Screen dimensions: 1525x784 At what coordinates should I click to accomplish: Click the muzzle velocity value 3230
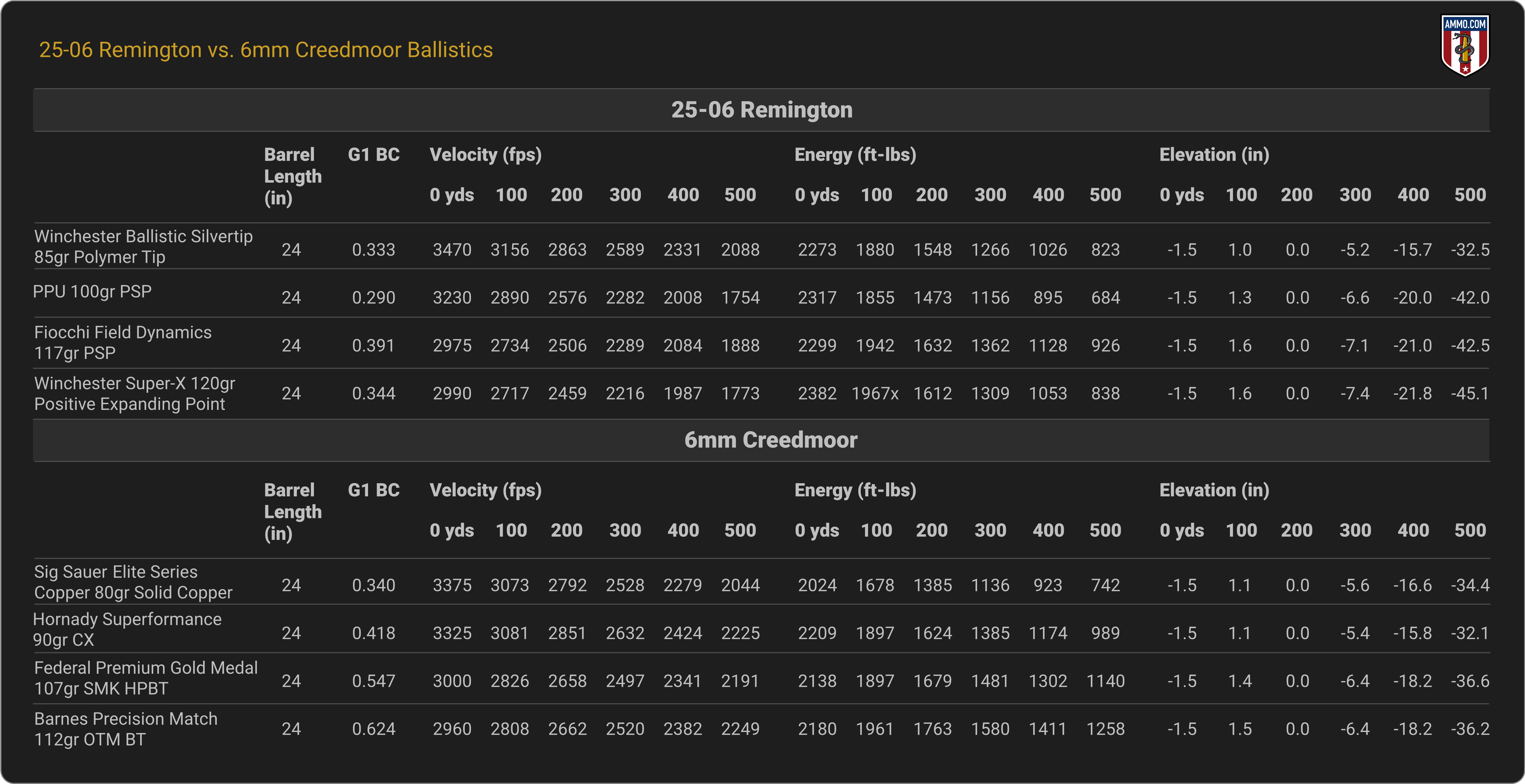(x=452, y=298)
